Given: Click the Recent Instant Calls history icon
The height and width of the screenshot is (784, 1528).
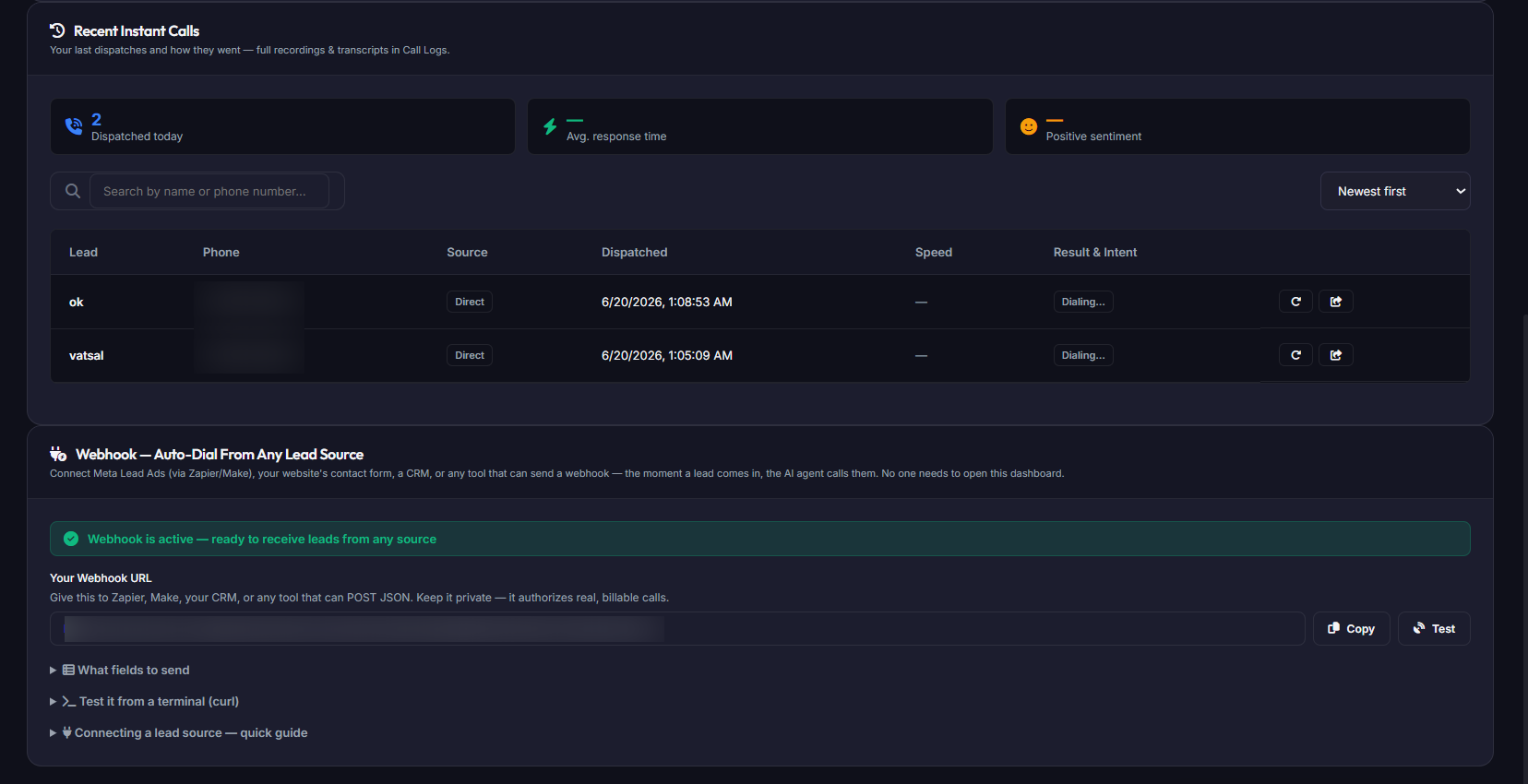Looking at the screenshot, I should coord(57,30).
